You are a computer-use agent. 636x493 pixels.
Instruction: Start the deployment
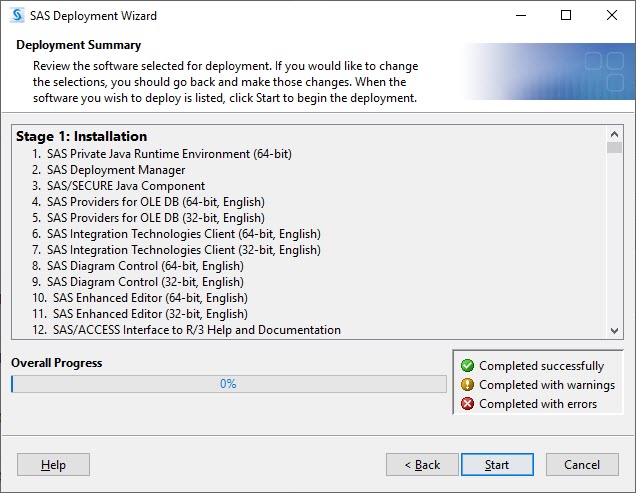click(x=497, y=465)
